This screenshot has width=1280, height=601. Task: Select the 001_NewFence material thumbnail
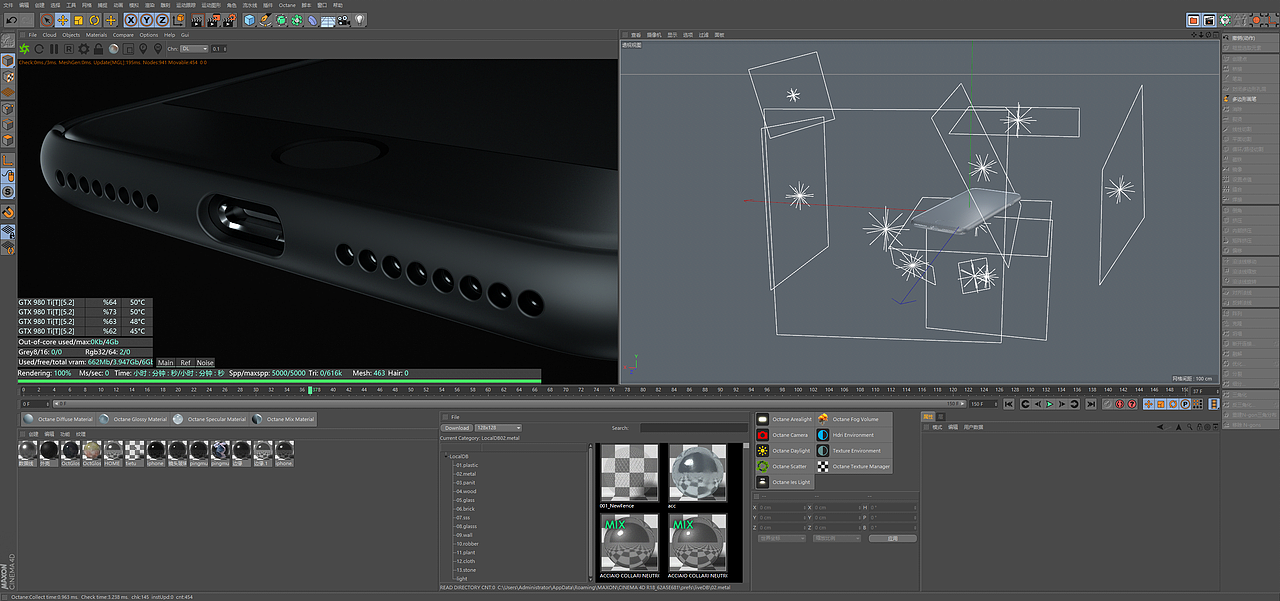629,473
